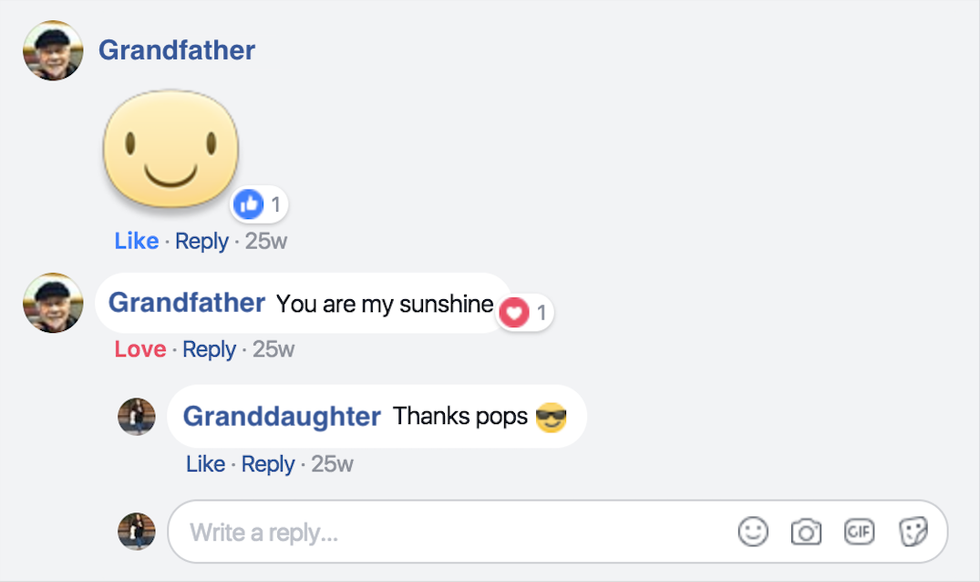This screenshot has height=582, width=980.
Task: Select the profile avatar beside the reply field
Action: point(136,531)
